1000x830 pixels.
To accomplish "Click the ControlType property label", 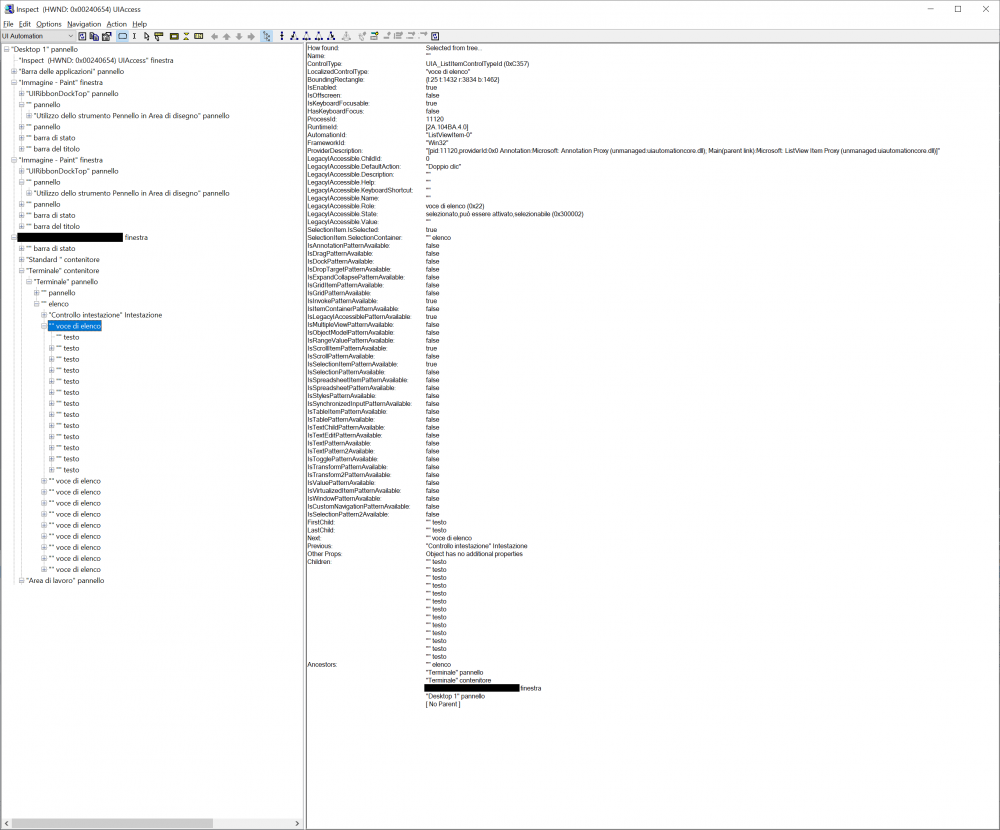I will coord(325,64).
